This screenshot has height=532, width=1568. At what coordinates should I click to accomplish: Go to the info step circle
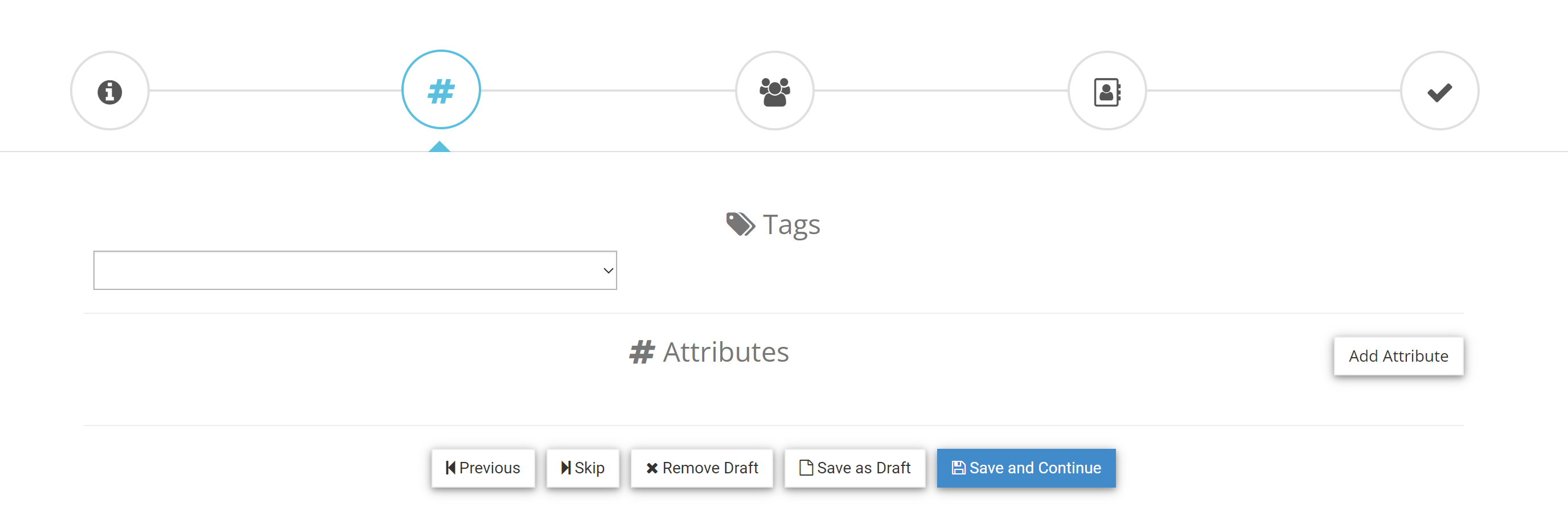click(109, 91)
